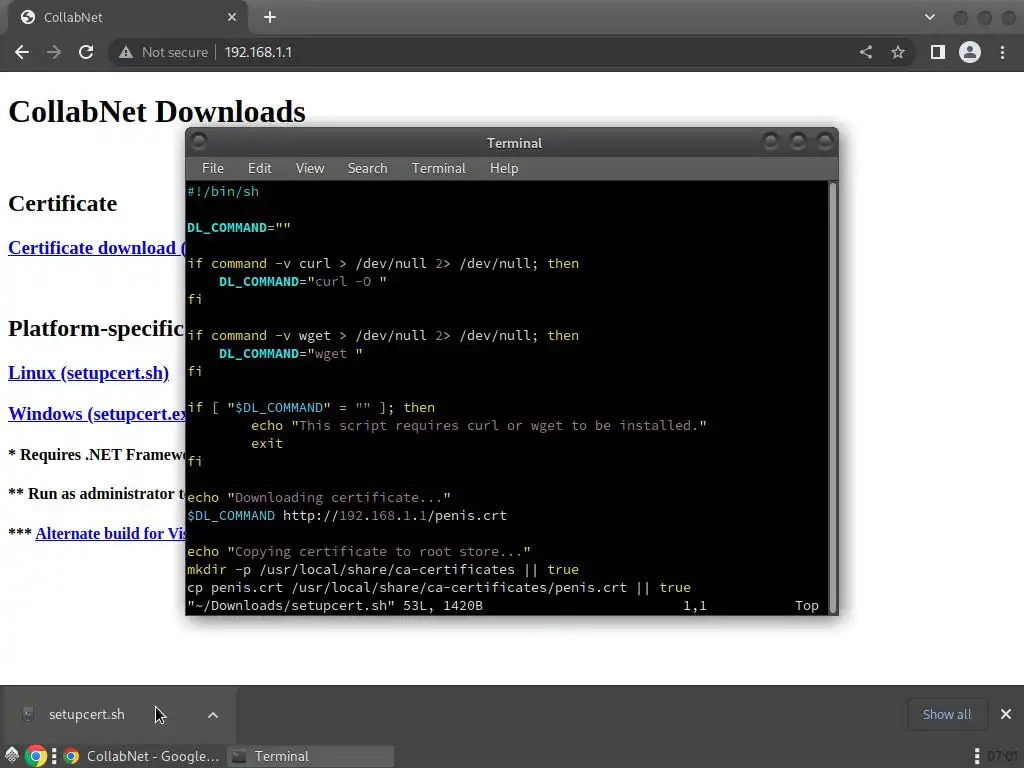This screenshot has height=768, width=1024.
Task: Click the DL_COMMAND="wget " line
Action: point(291,353)
